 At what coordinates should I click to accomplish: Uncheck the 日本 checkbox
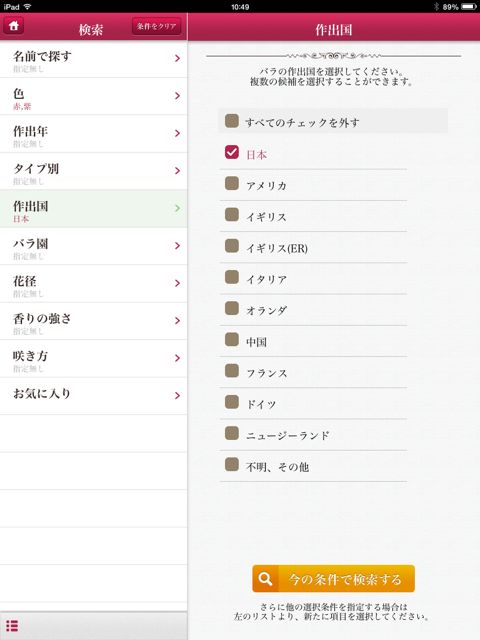pyautogui.click(x=232, y=152)
